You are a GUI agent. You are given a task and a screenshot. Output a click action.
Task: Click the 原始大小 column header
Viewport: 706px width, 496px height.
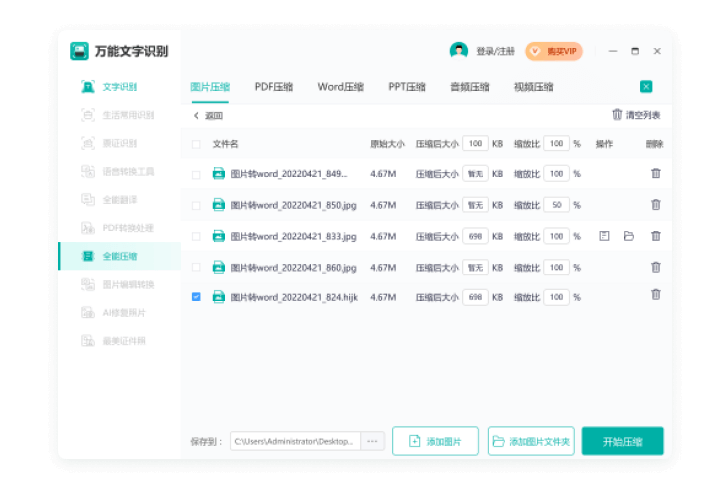pyautogui.click(x=387, y=144)
